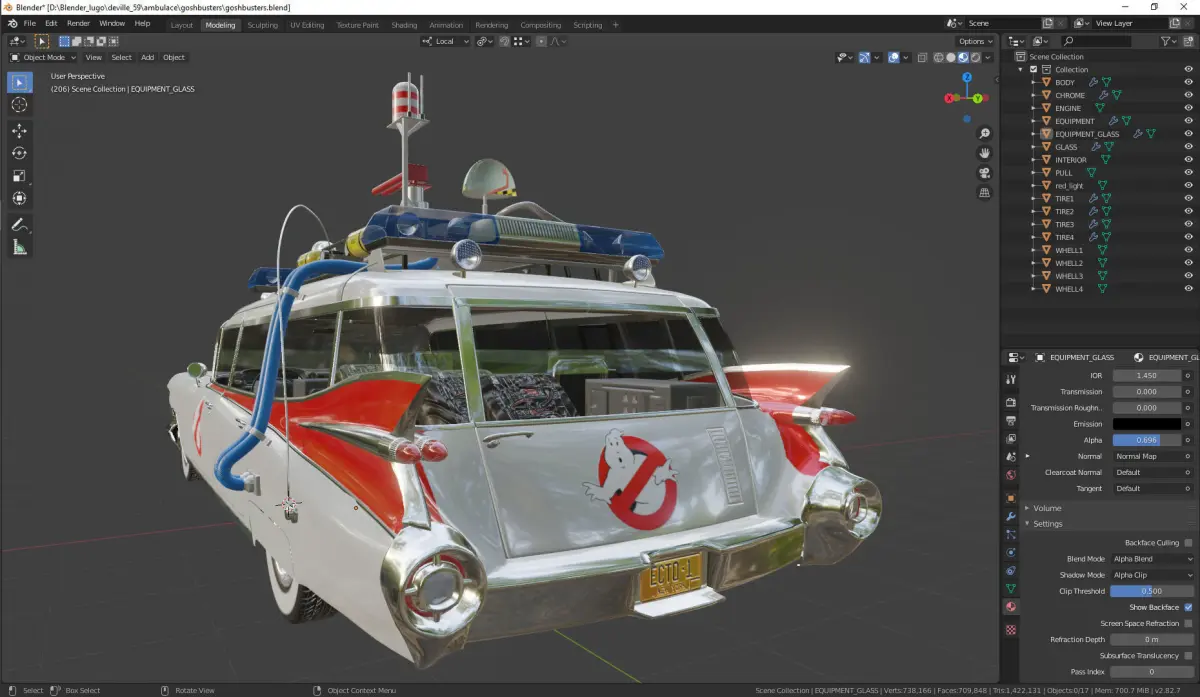Select the Select Box tool
Viewport: 1200px width, 697px height.
point(20,82)
